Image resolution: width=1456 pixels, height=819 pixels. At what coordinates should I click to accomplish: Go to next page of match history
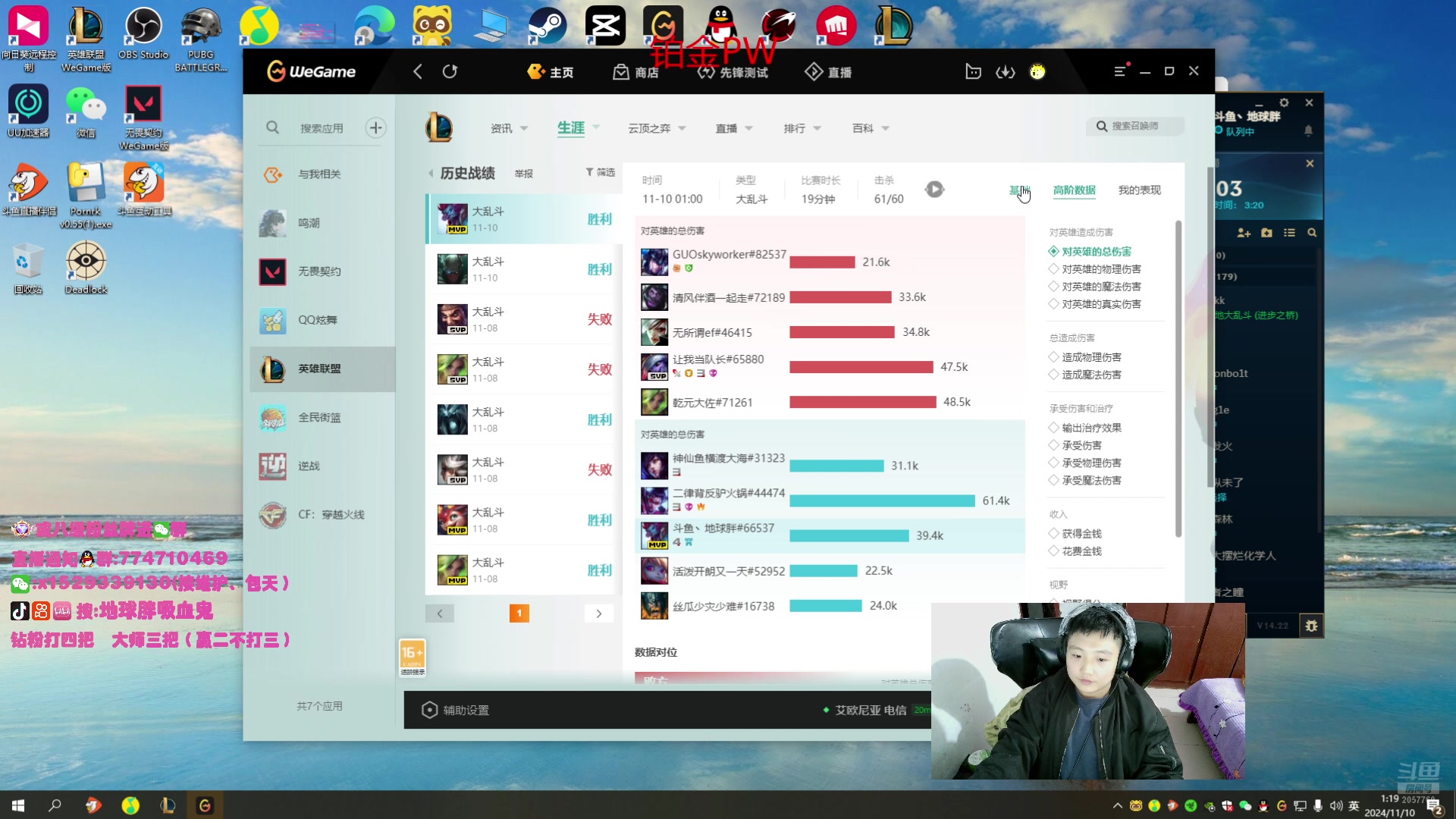click(x=599, y=613)
